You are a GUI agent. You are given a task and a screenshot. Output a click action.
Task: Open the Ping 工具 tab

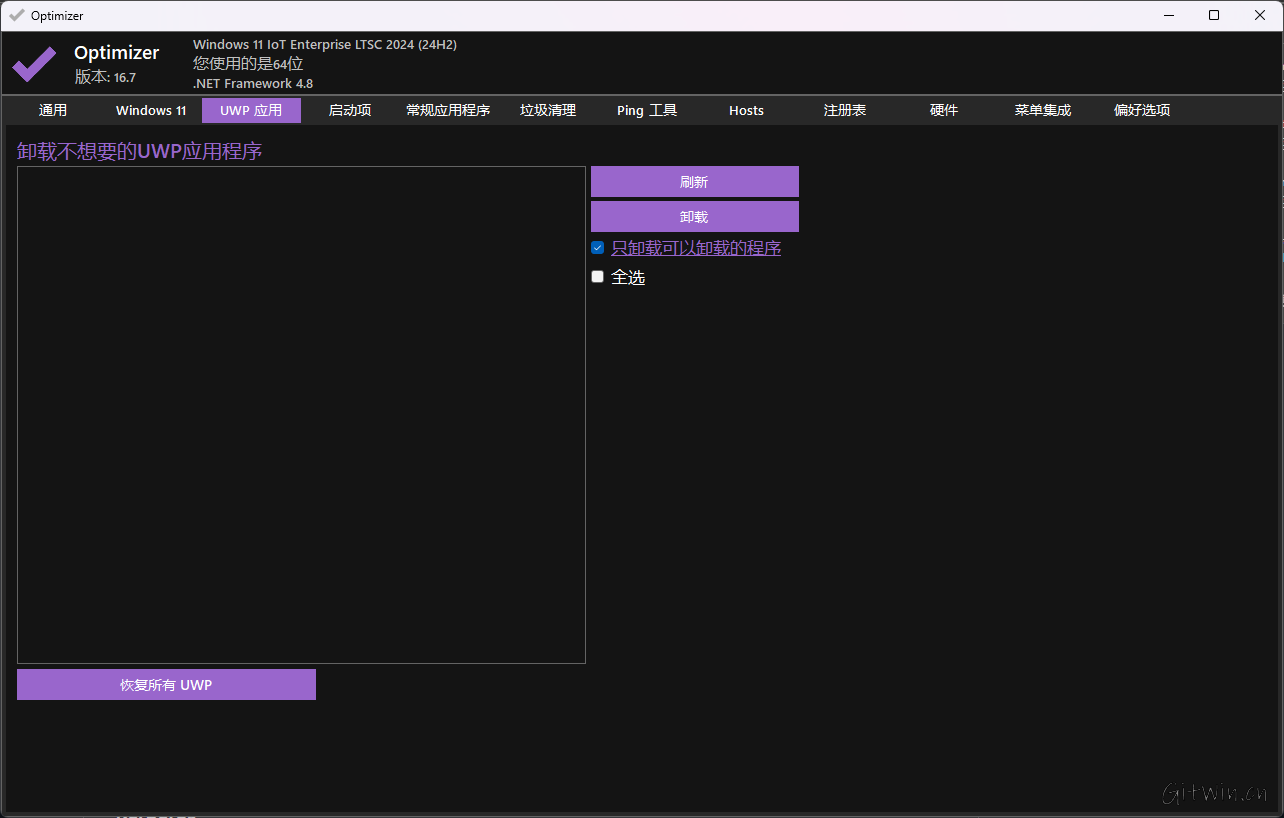point(646,110)
